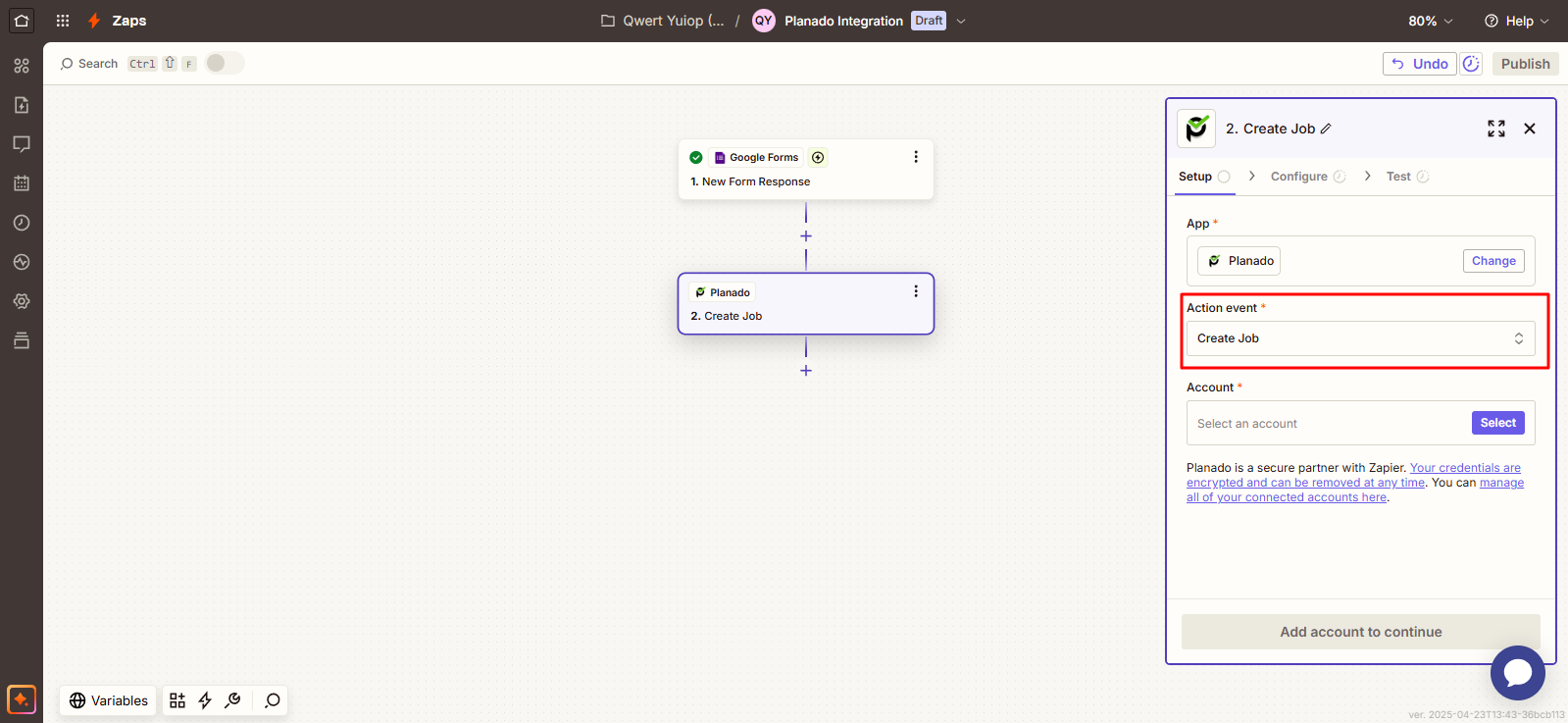Viewport: 1568px width, 723px height.
Task: Click the Draft status badge
Action: 929,21
